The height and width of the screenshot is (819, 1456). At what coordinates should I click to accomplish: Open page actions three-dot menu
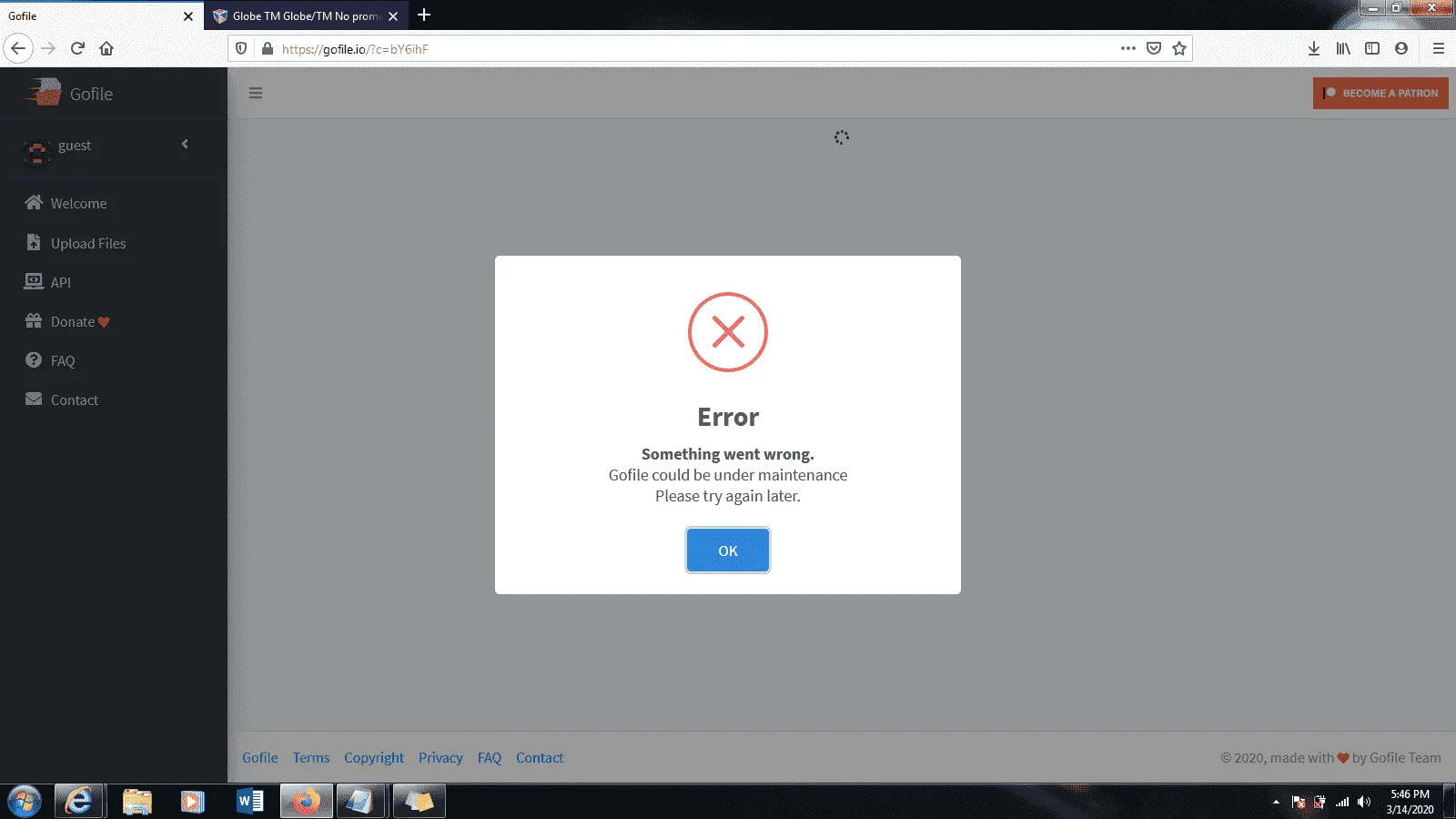click(1128, 48)
